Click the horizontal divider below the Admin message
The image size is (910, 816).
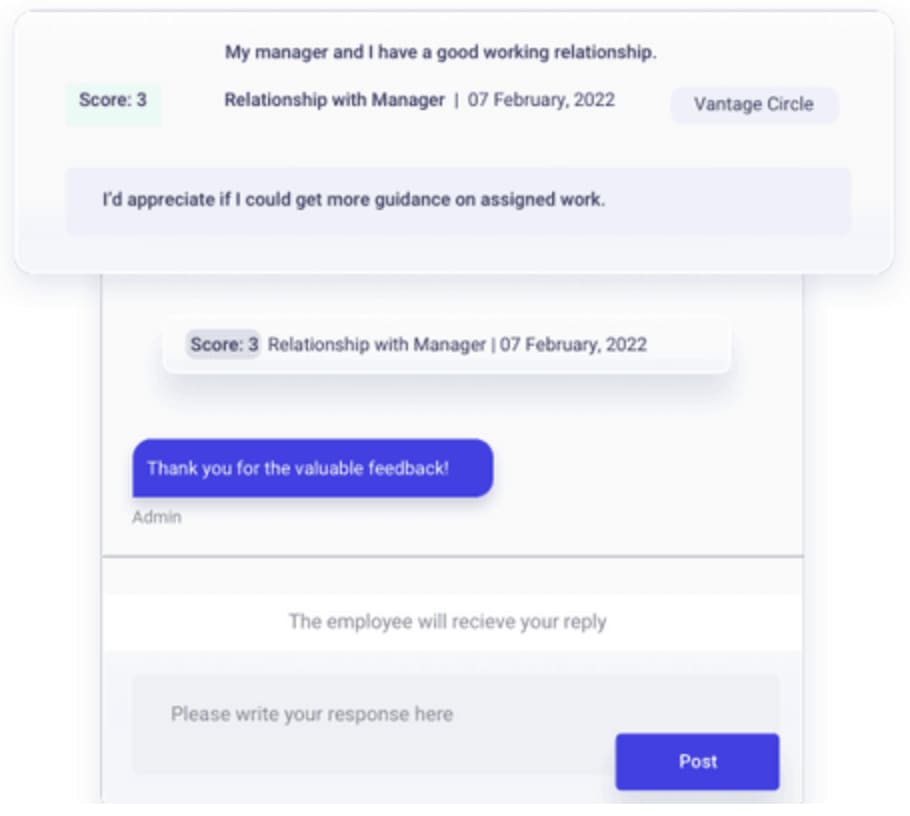point(452,556)
